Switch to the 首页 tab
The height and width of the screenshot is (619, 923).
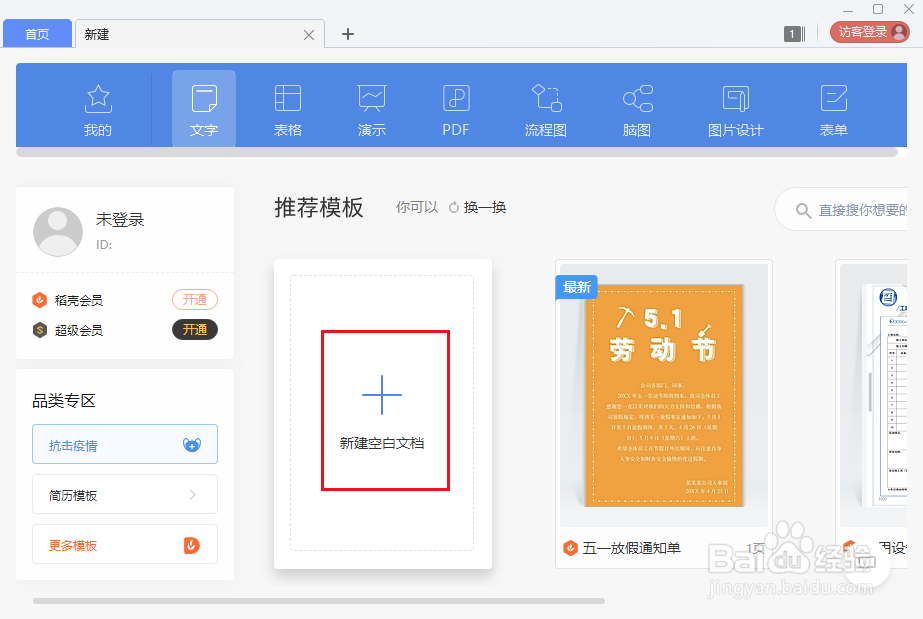(38, 34)
